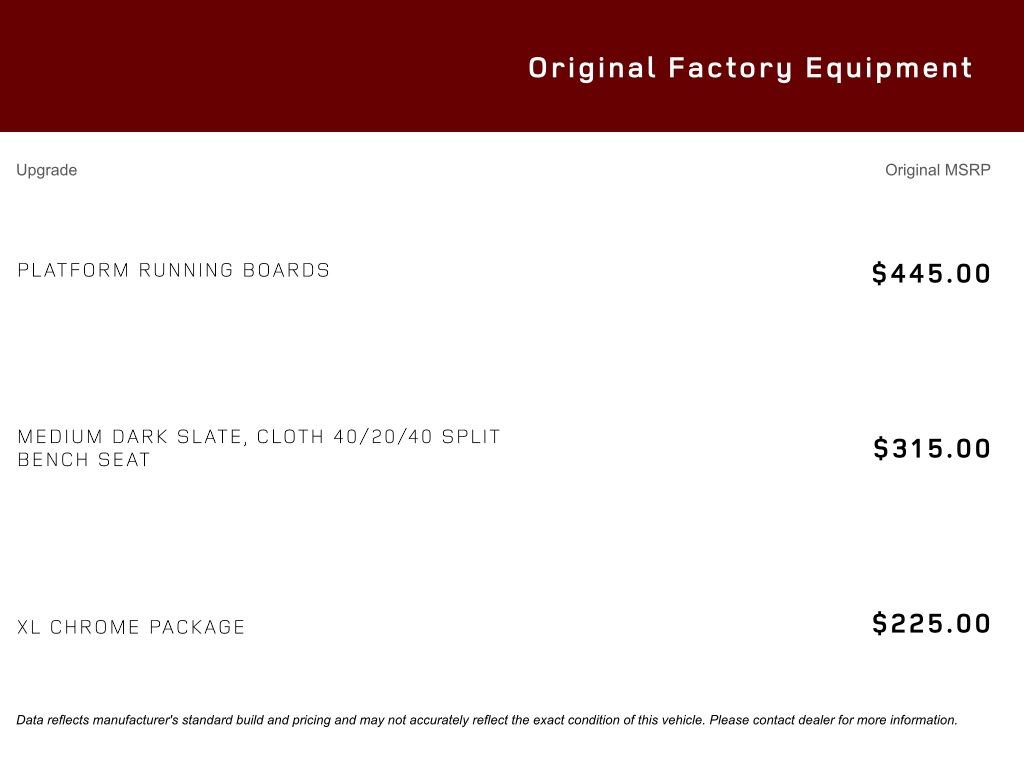Click the "Please contact dealer" sentence

click(x=833, y=720)
